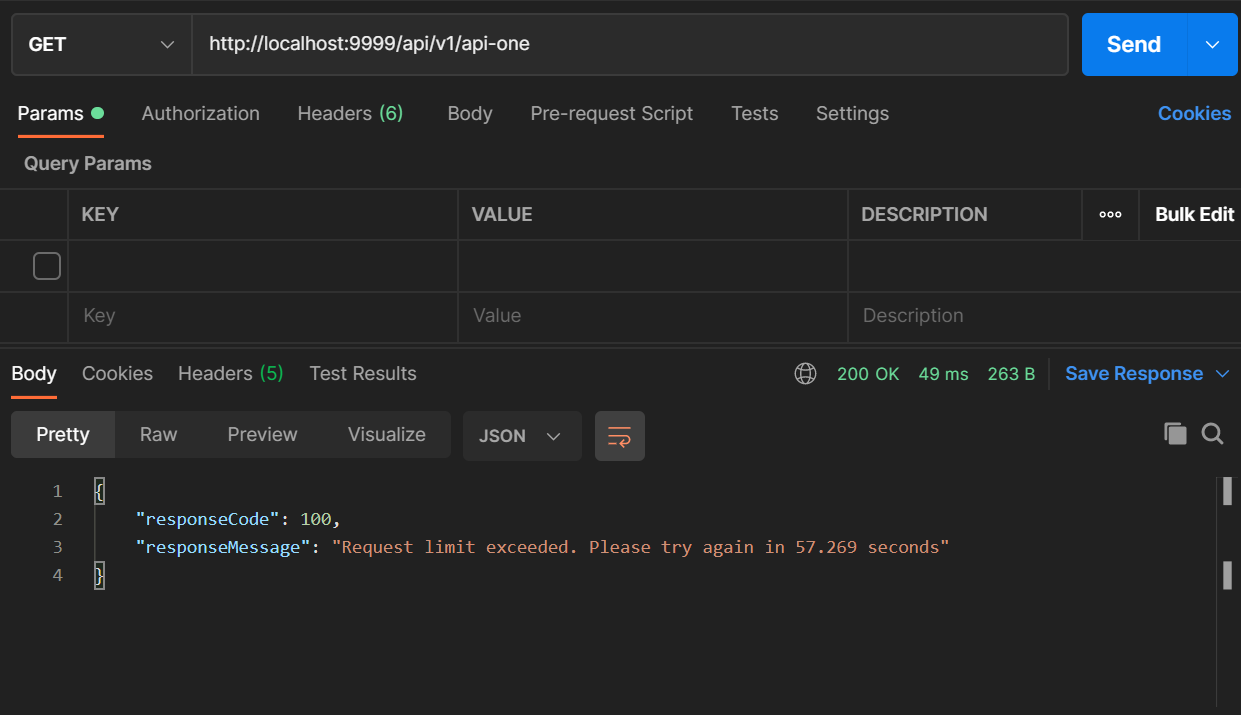The height and width of the screenshot is (715, 1241).
Task: Open the Cookies manager
Action: click(1194, 113)
